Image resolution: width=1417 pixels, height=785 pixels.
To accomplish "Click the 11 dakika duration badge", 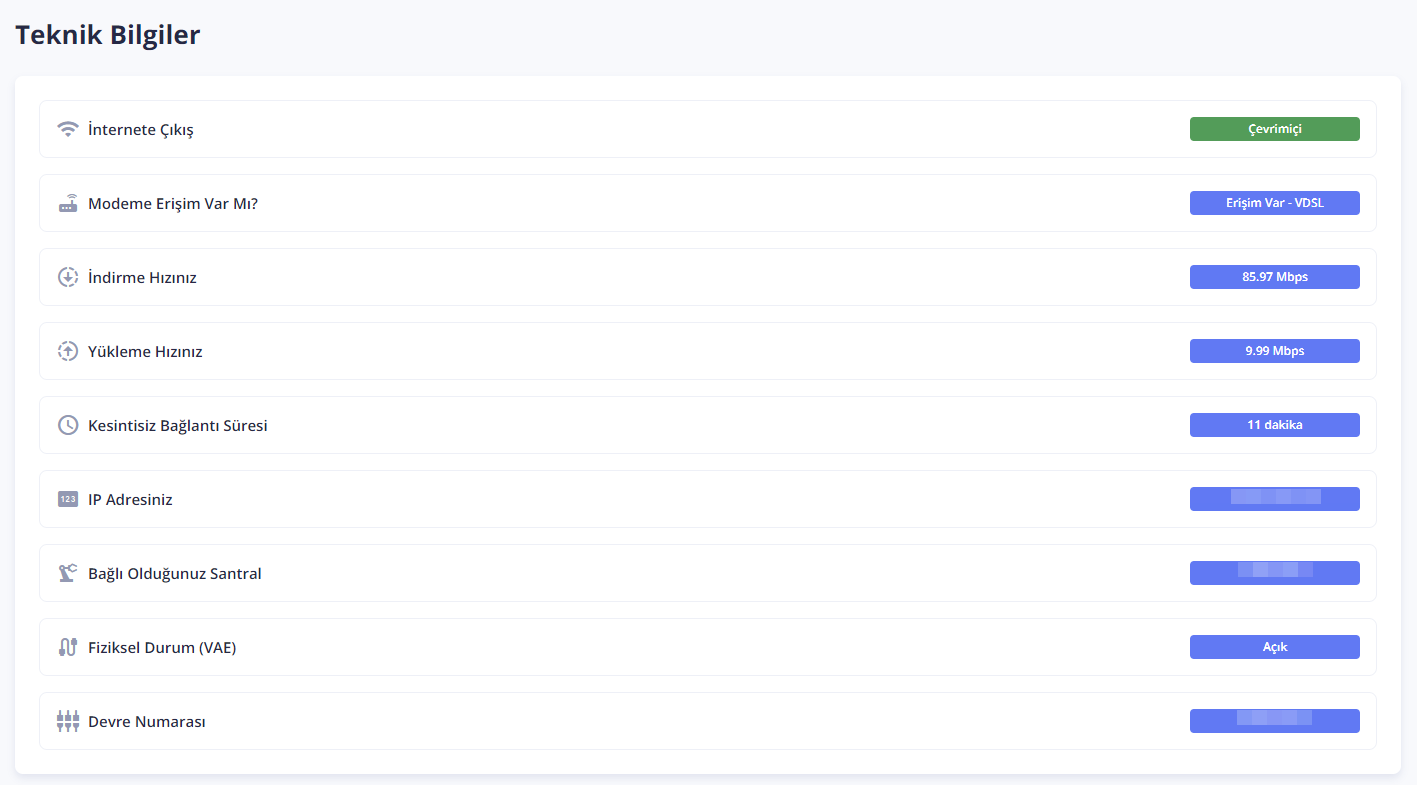I will [x=1274, y=425].
